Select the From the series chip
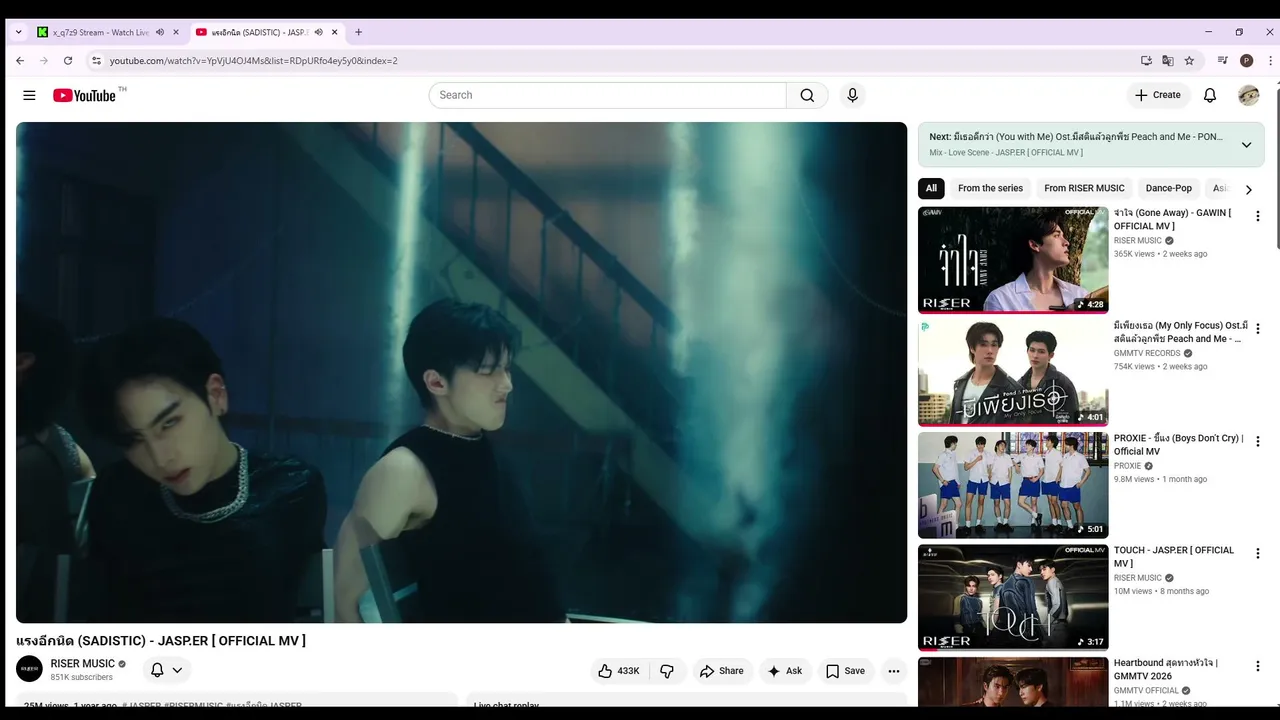1280x720 pixels. [x=990, y=188]
